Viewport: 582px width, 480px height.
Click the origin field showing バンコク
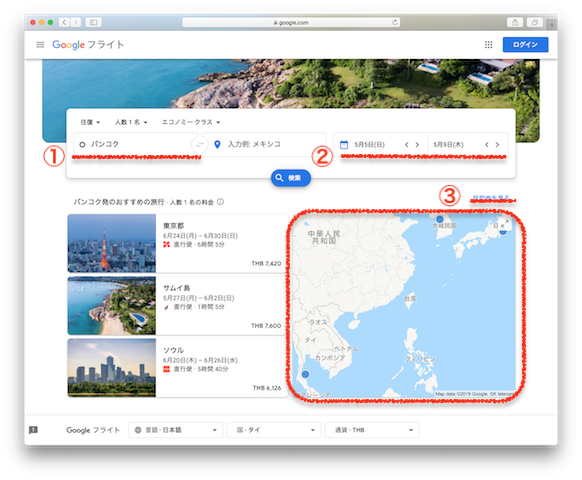click(135, 144)
